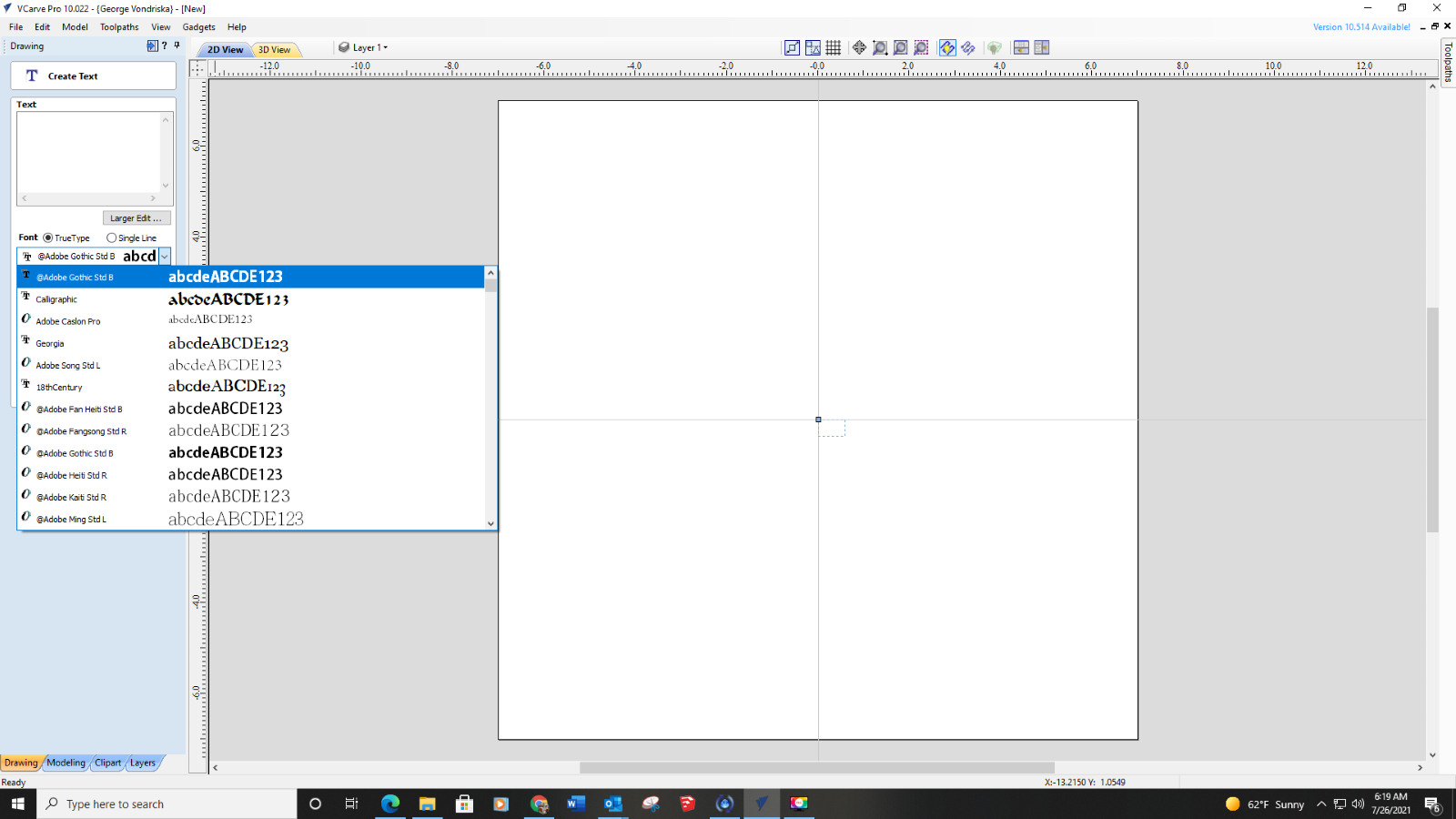
Task: Open Microsoft Store from taskbar
Action: (464, 804)
